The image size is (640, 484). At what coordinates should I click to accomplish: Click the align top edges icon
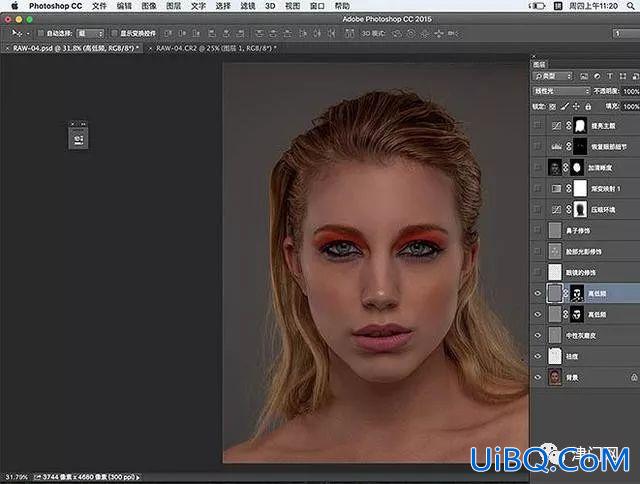[168, 33]
